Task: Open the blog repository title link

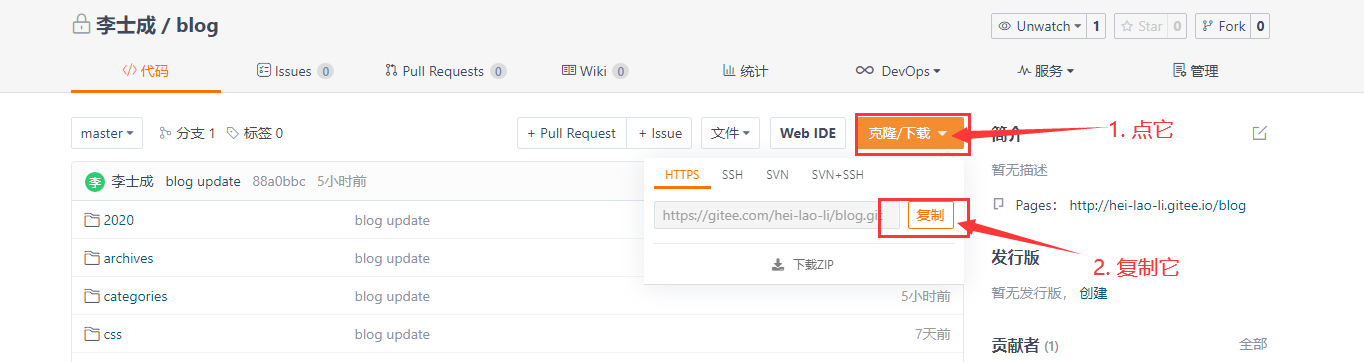Action: click(197, 26)
